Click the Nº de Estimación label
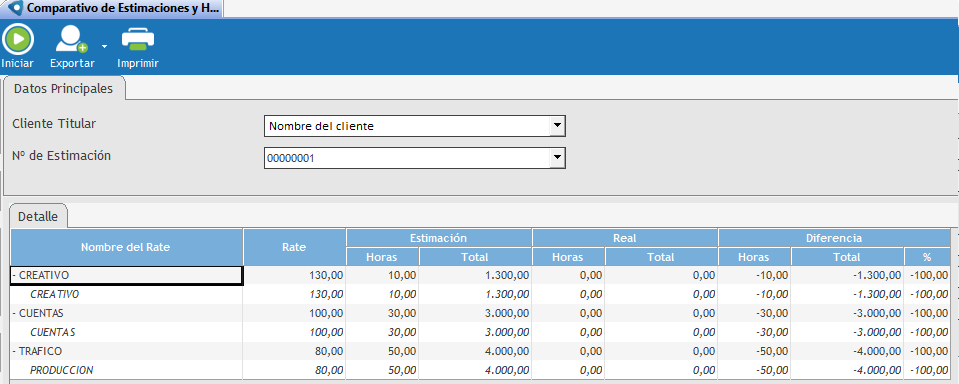 61,155
